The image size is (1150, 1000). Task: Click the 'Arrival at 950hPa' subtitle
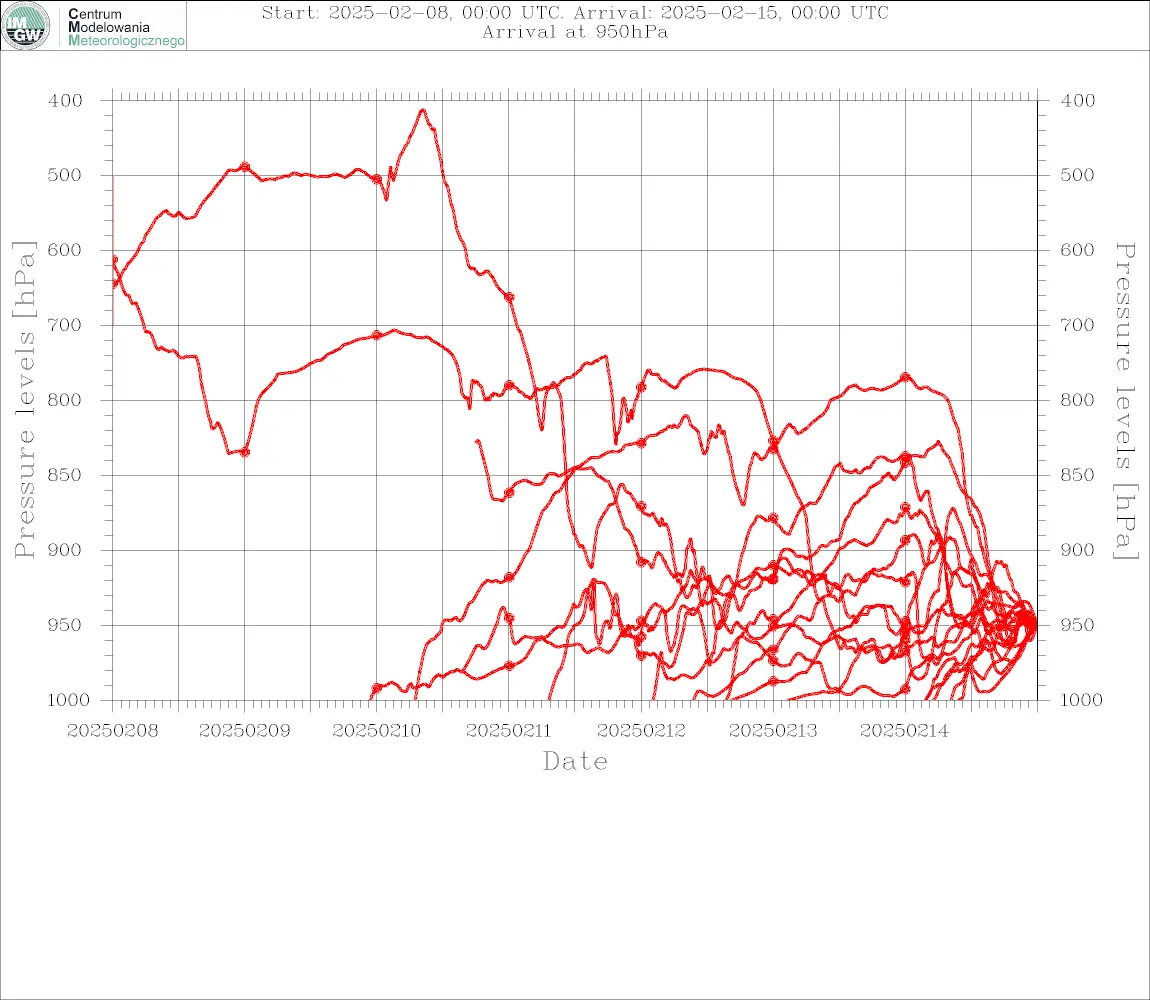[x=575, y=32]
